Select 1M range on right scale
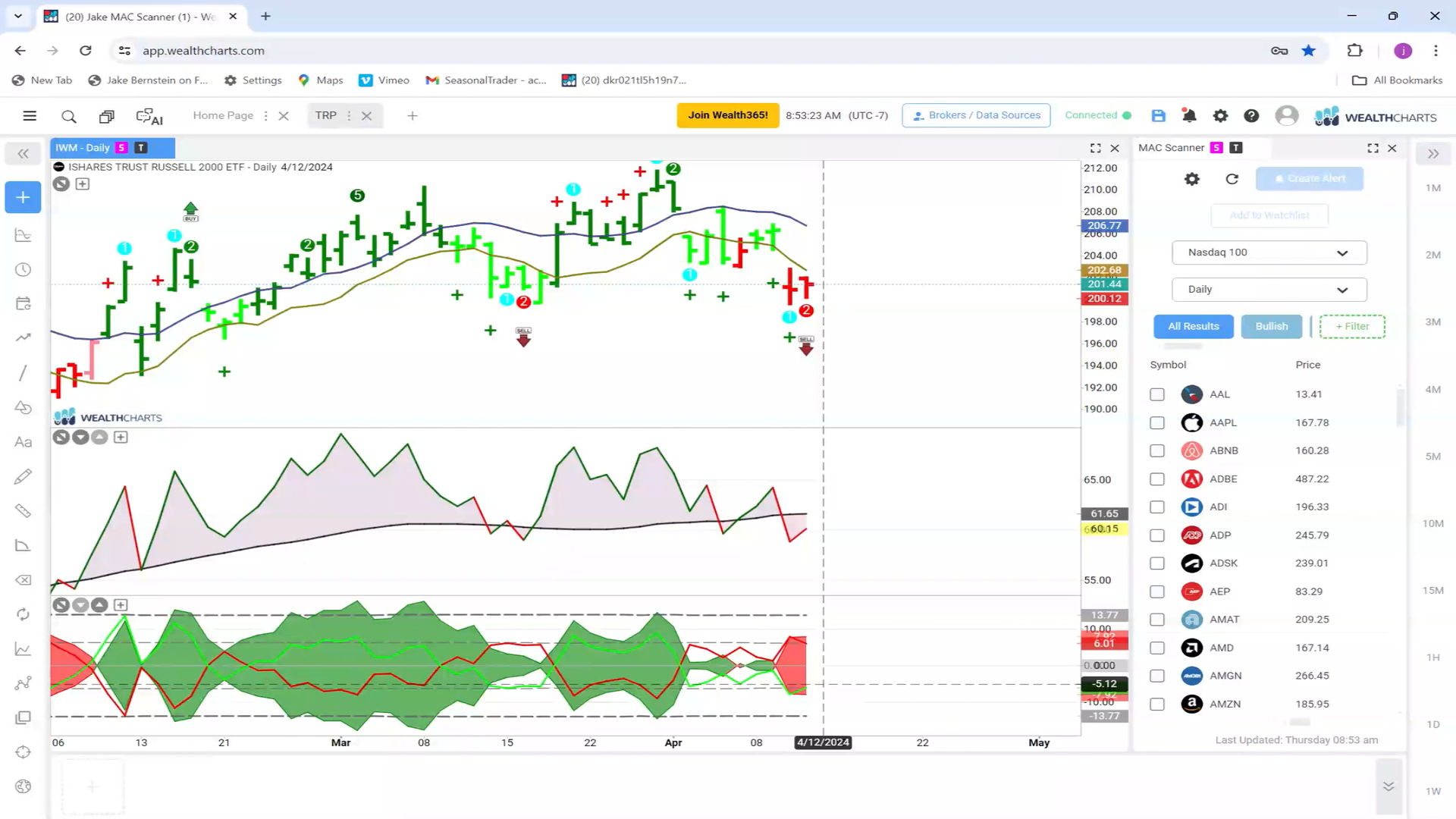 [1433, 188]
